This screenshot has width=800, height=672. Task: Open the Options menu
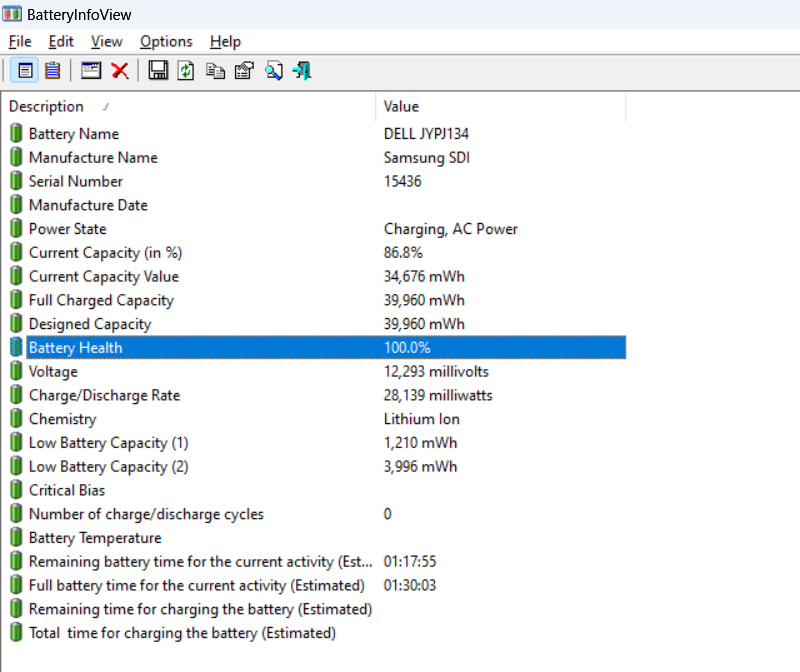pyautogui.click(x=166, y=41)
